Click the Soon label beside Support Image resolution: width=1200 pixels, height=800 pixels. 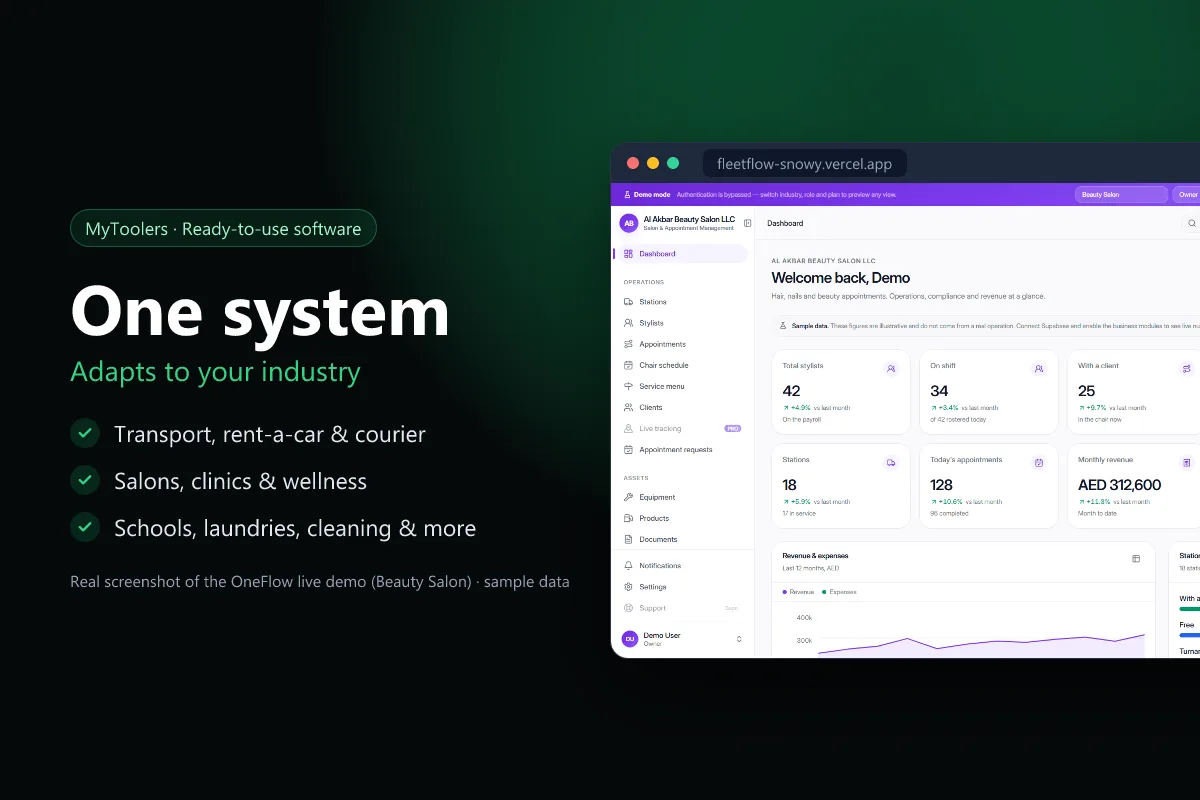[731, 608]
